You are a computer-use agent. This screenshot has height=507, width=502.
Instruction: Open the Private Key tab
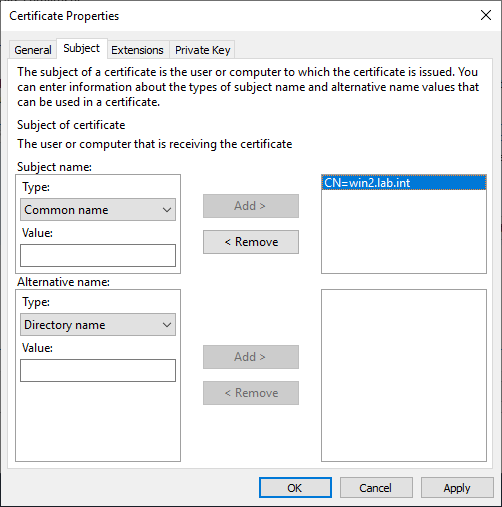202,50
